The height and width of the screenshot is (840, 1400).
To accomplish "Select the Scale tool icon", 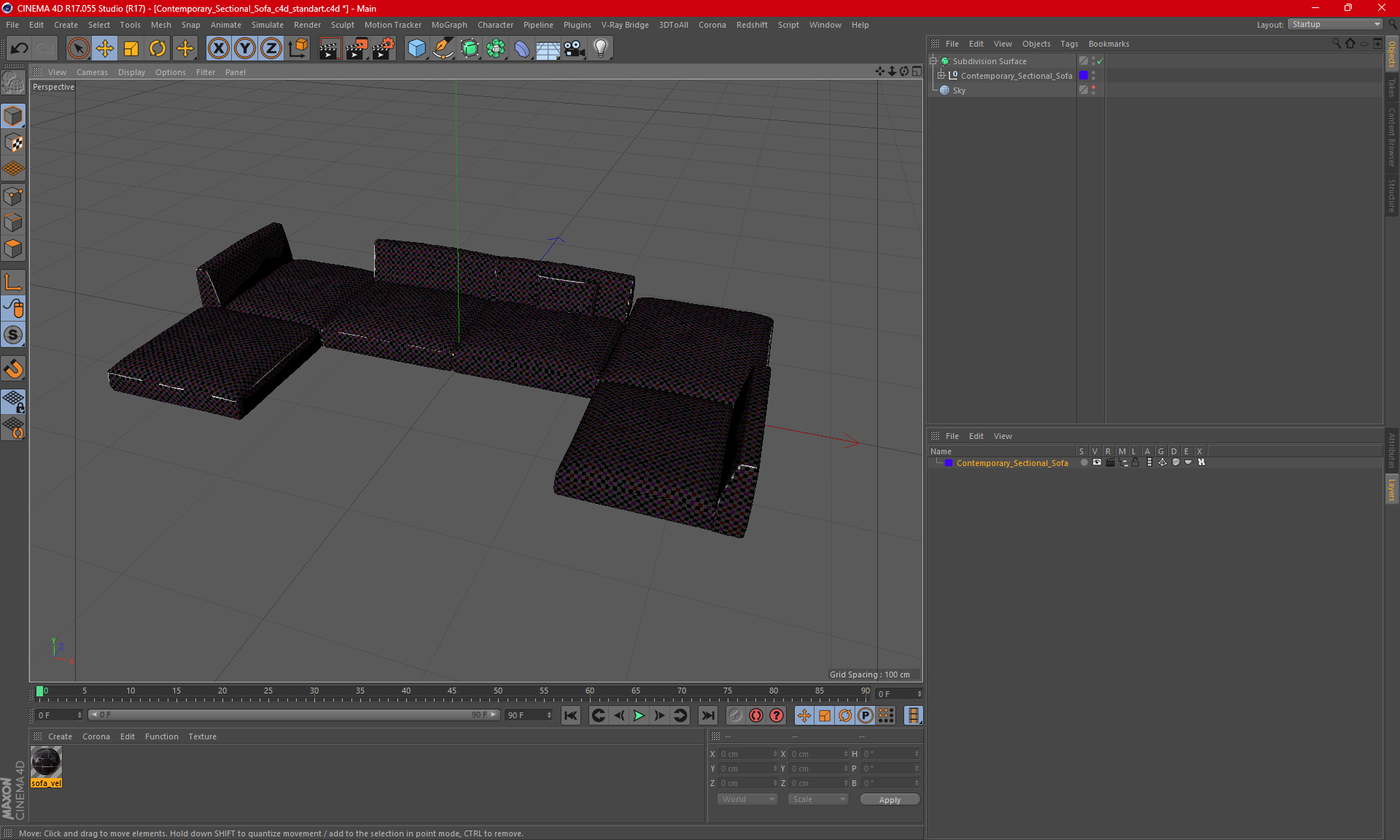I will coord(131,49).
